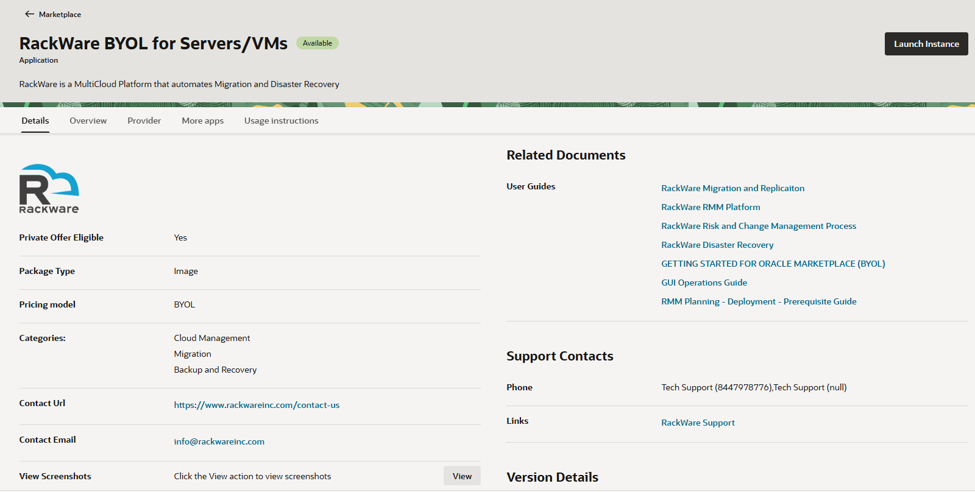Click the Package Type label
Screen dimensions: 975x492
click(47, 271)
